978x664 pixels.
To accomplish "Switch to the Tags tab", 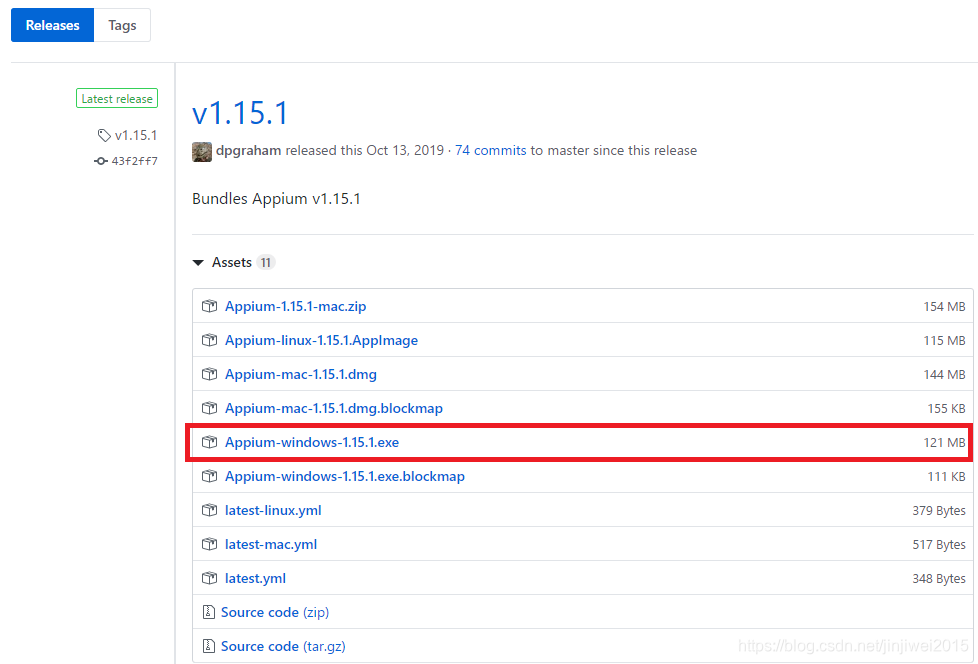I will click(x=122, y=25).
